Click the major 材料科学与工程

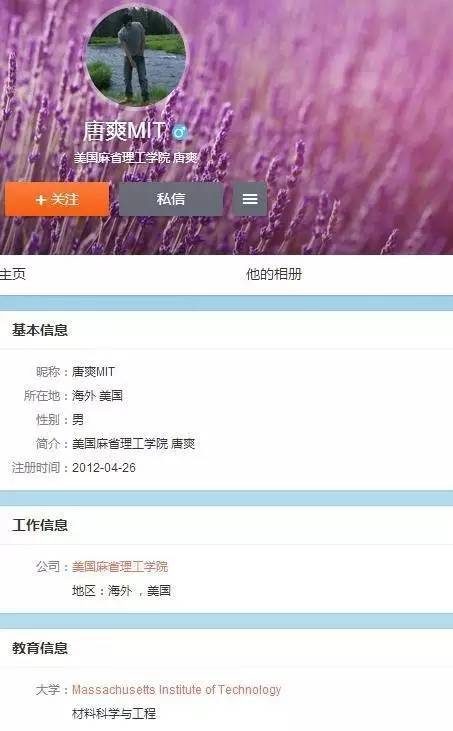[x=114, y=713]
